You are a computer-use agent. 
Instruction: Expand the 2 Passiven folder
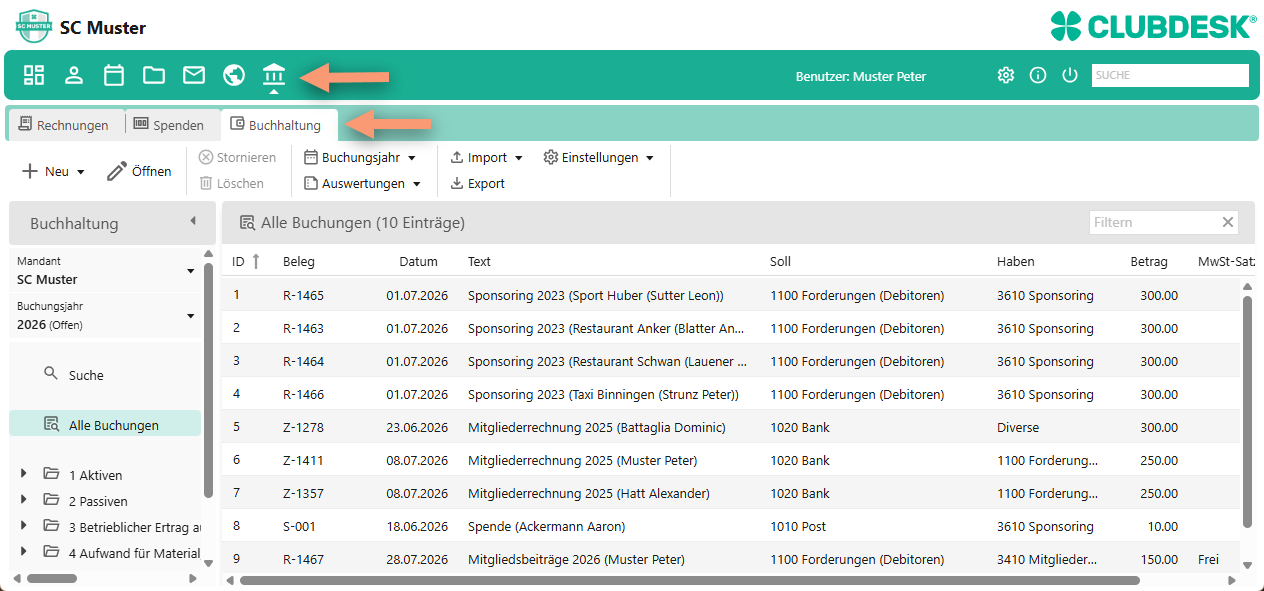click(24, 501)
